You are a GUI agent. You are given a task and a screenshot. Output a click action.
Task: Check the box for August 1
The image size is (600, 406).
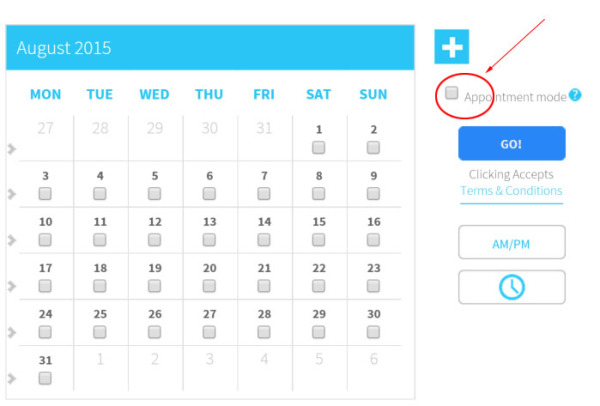click(318, 147)
